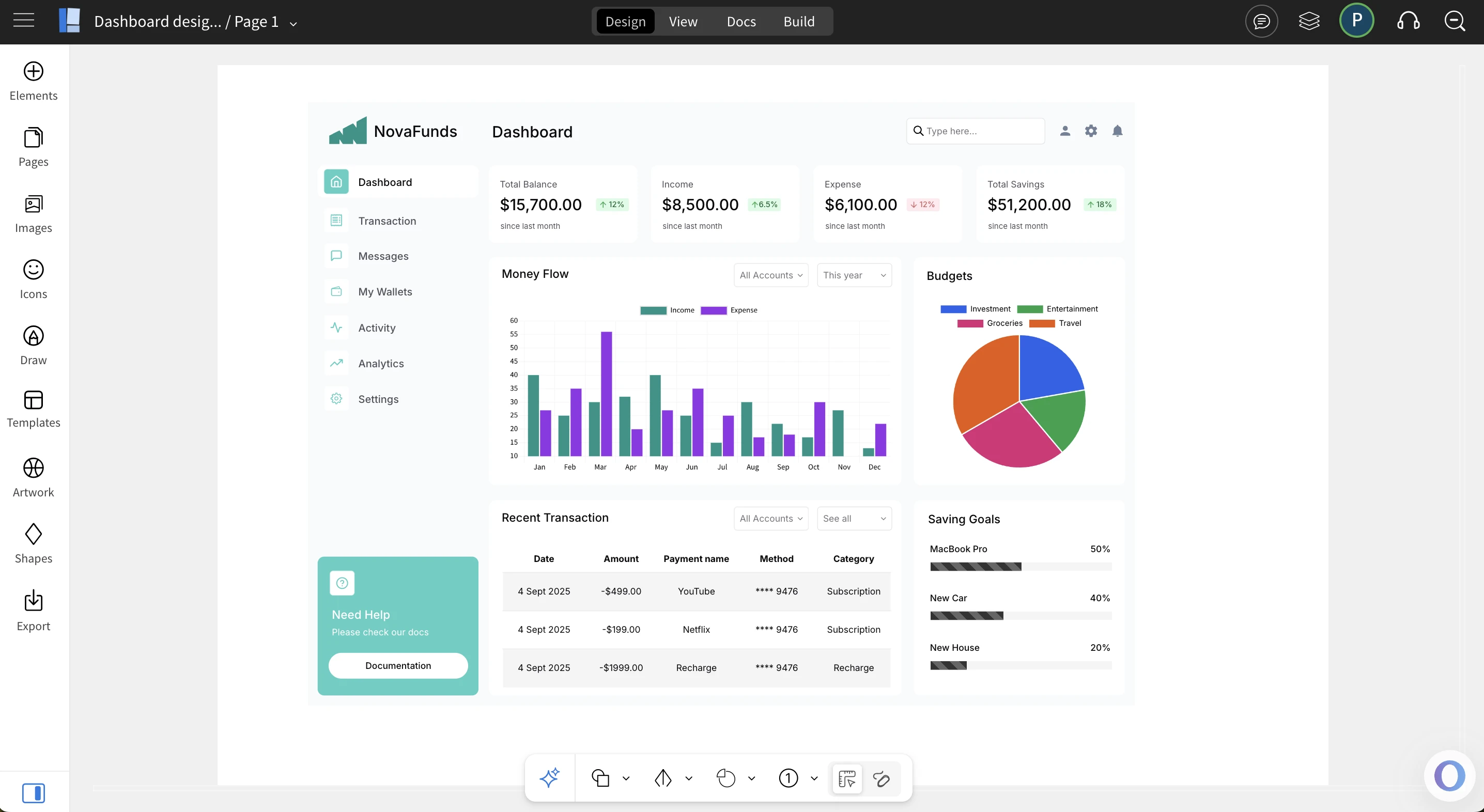Open comments via the speech bubble icon
This screenshot has height=812, width=1484.
tap(1262, 21)
